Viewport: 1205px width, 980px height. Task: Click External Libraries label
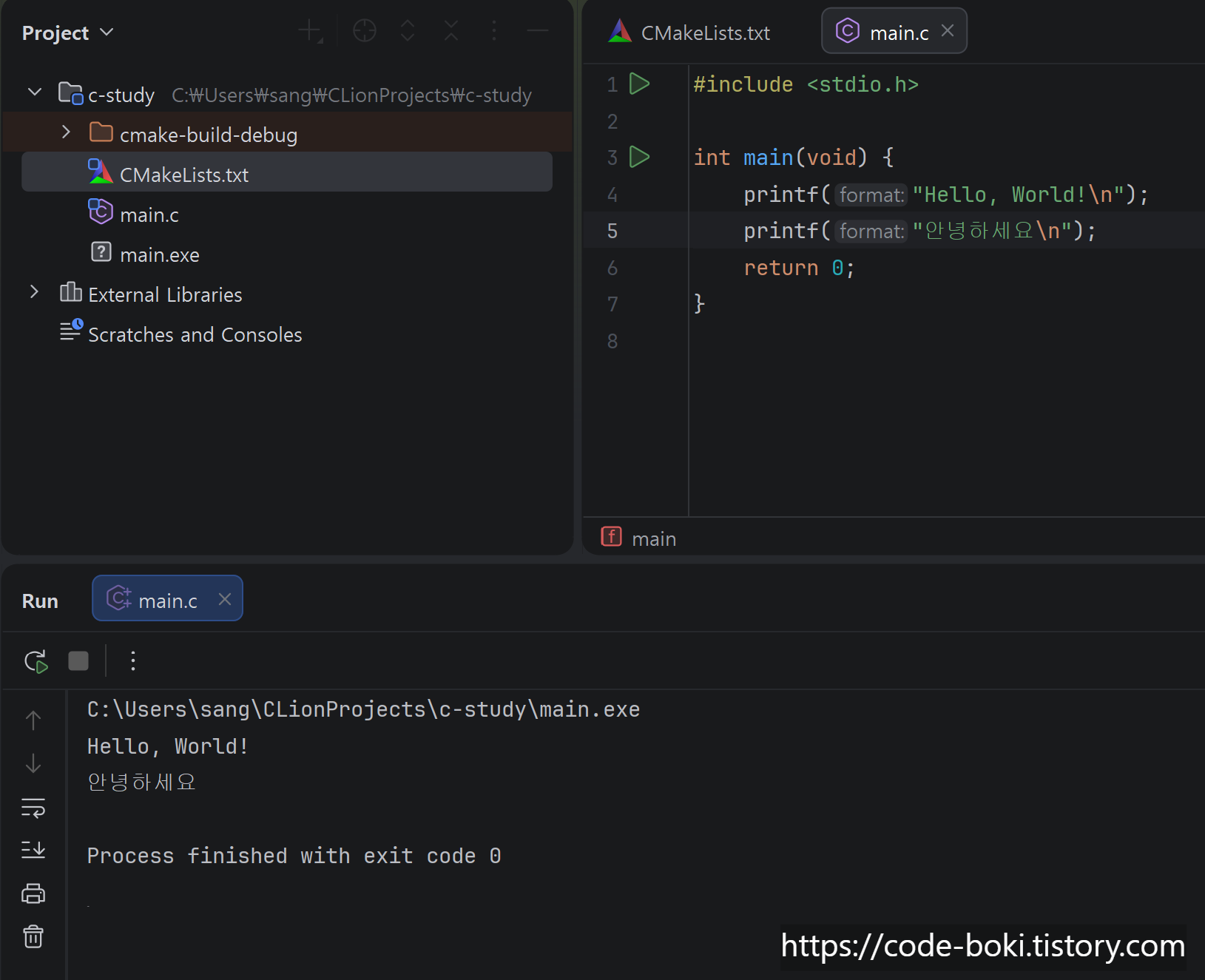coord(165,294)
